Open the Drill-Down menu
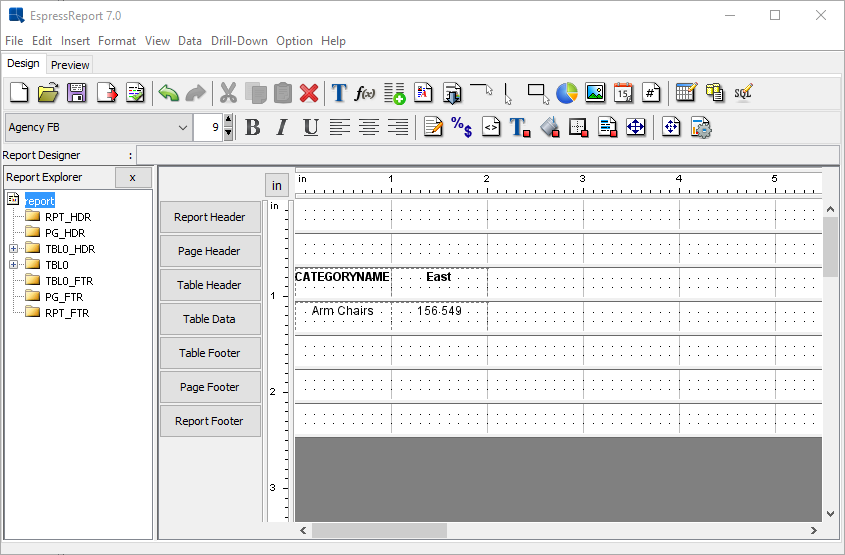Screen dimensions: 845x555 [239, 41]
